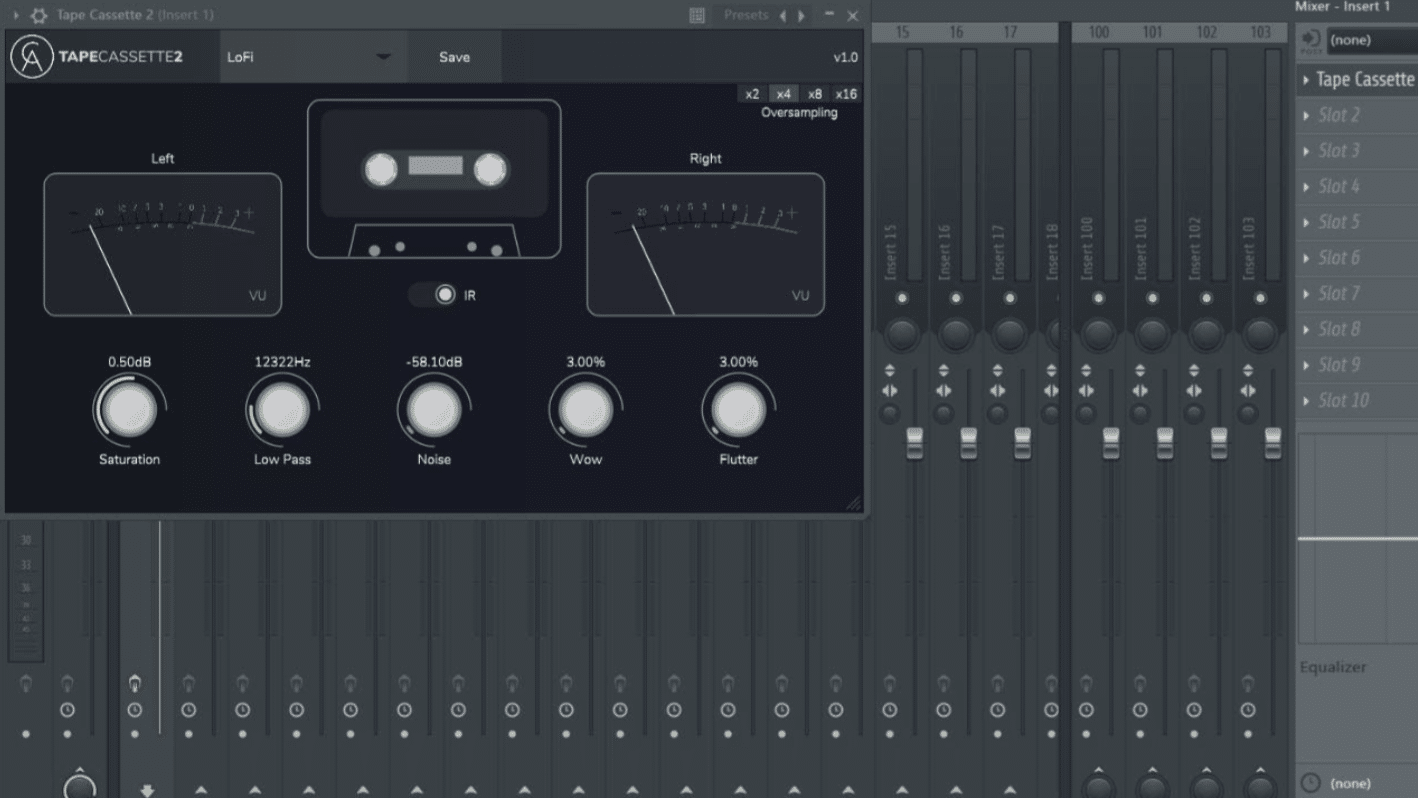Open the output (none) selector at bottom right
The image size is (1418, 798).
(1372, 783)
